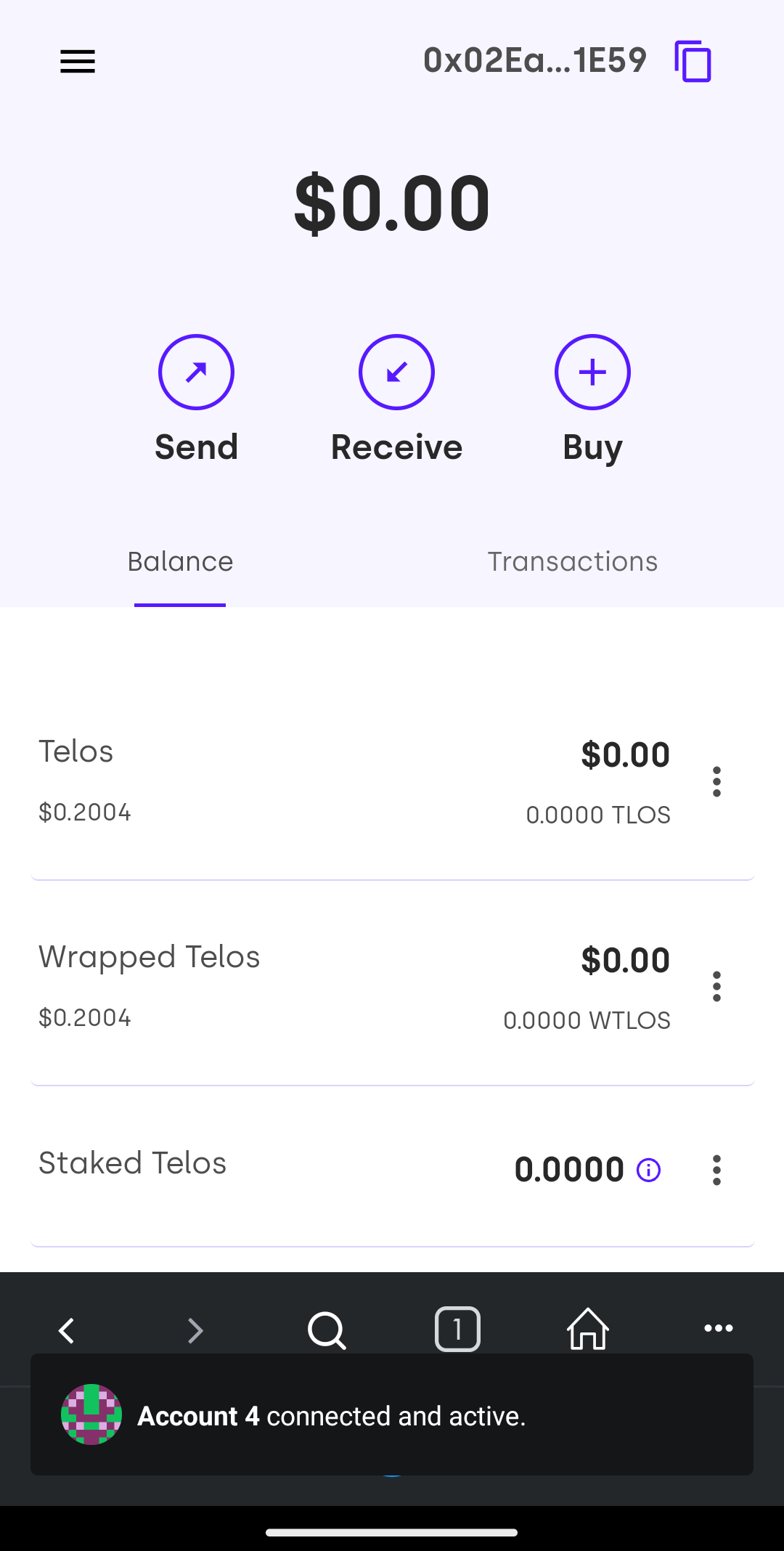This screenshot has width=784, height=1551.
Task: Open Telos token options menu
Action: (716, 781)
